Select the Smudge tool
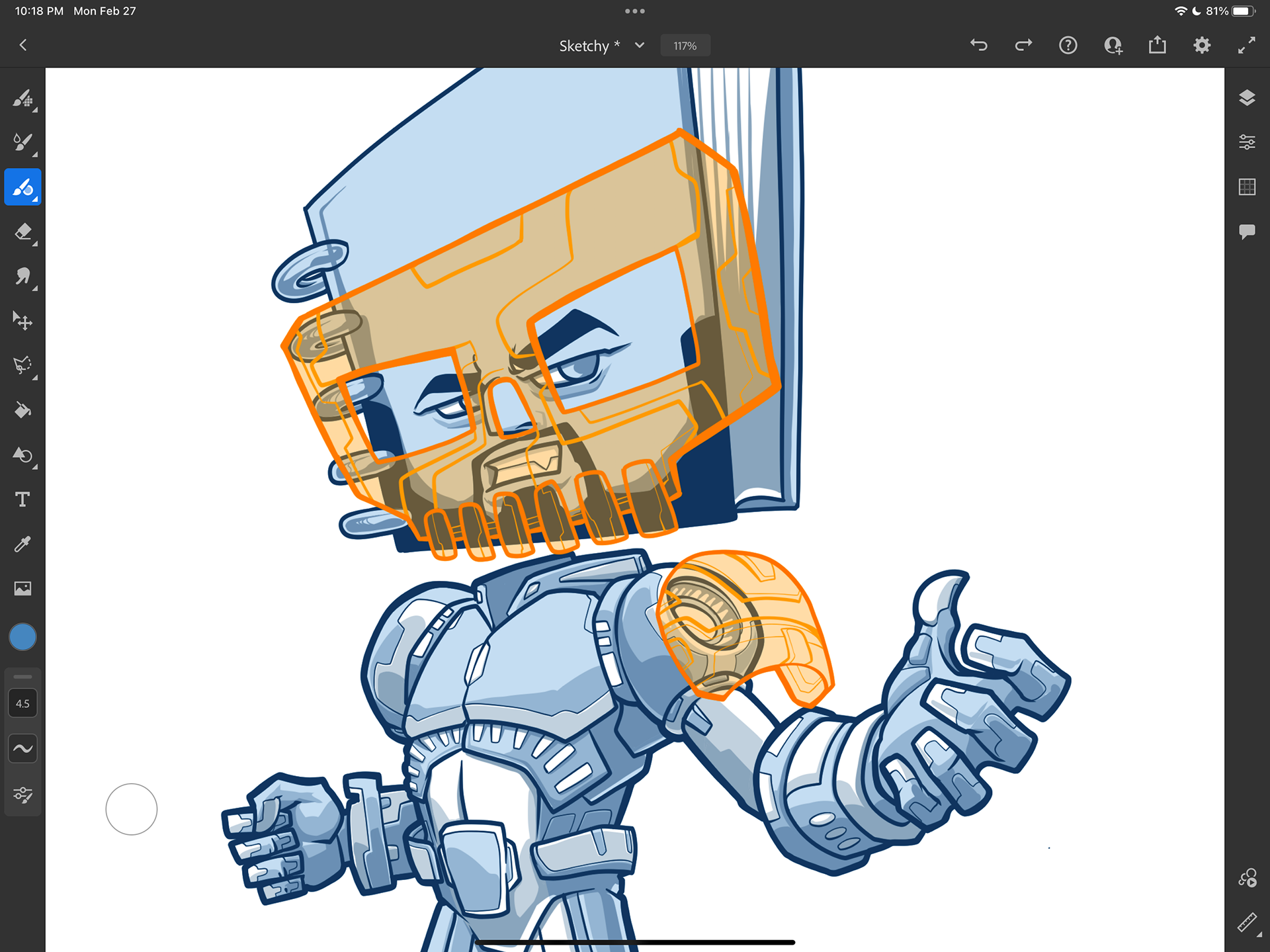 click(x=22, y=276)
